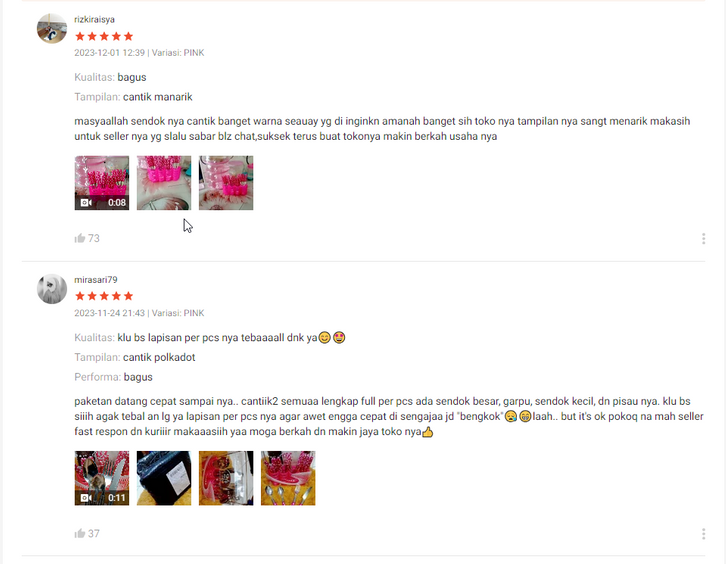Click the rizkiraisya username
The width and height of the screenshot is (726, 564).
coord(94,19)
